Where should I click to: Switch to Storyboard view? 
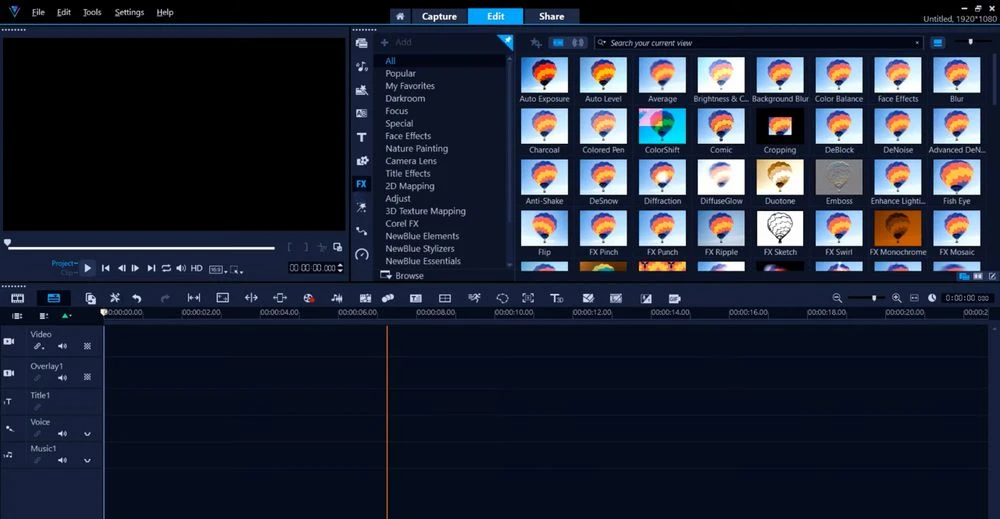coord(17,298)
